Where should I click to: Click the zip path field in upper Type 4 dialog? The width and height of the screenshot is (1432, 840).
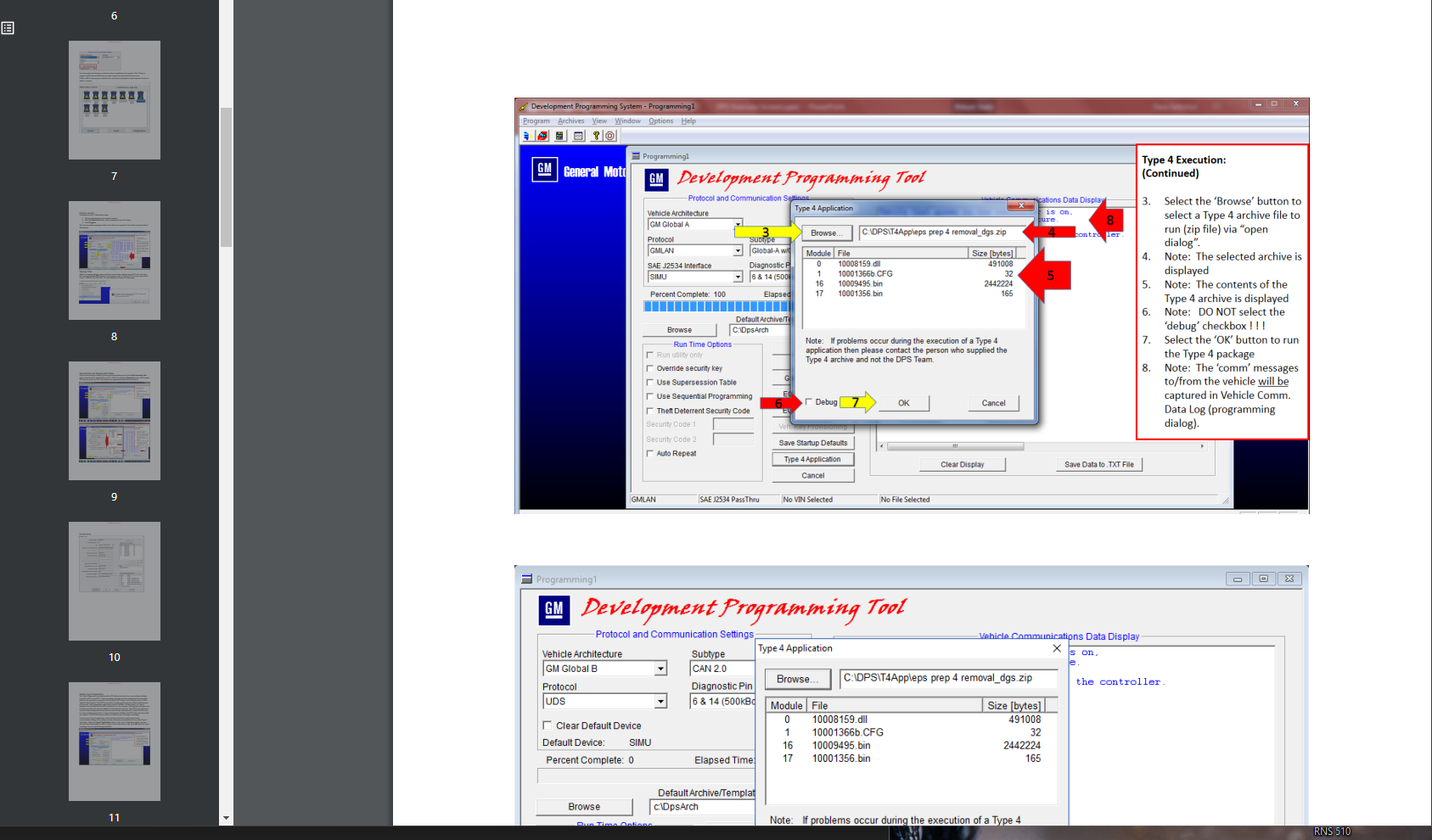[941, 232]
